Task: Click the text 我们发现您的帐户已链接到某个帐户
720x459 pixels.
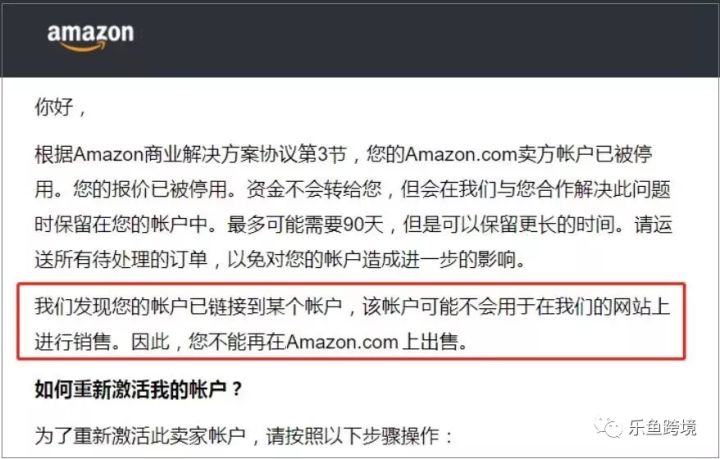Action: 188,307
